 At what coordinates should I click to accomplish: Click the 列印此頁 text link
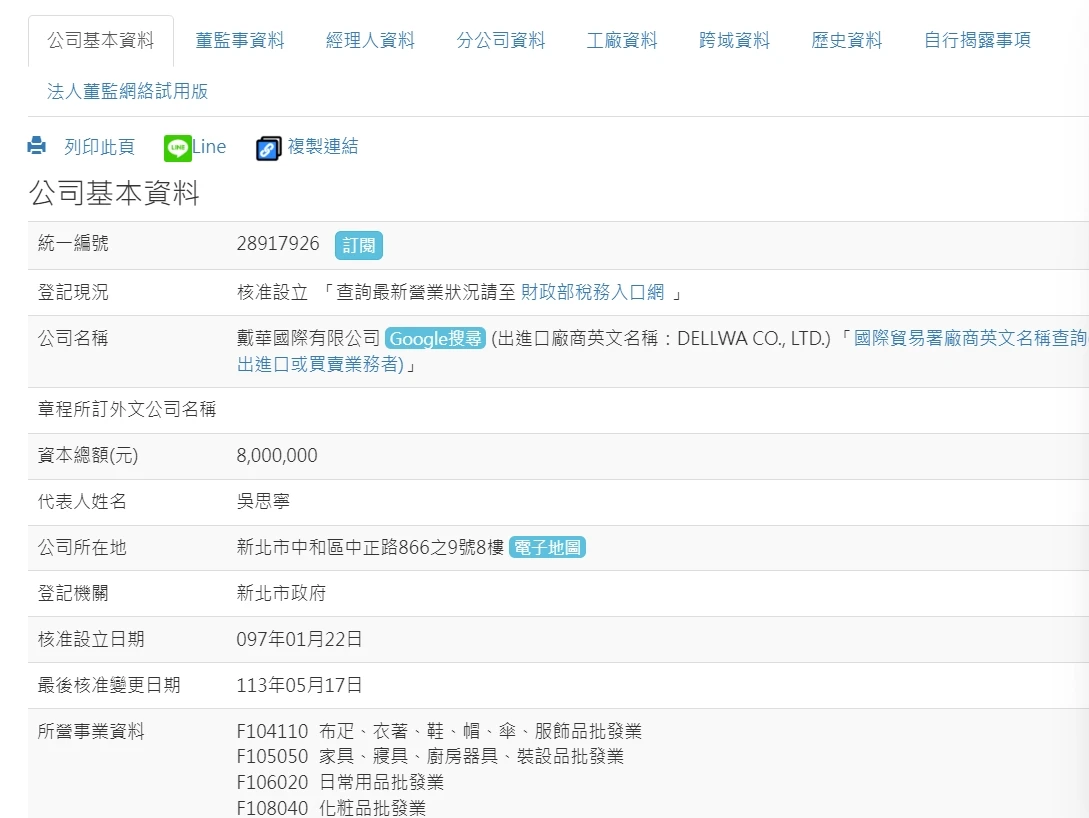coord(99,147)
